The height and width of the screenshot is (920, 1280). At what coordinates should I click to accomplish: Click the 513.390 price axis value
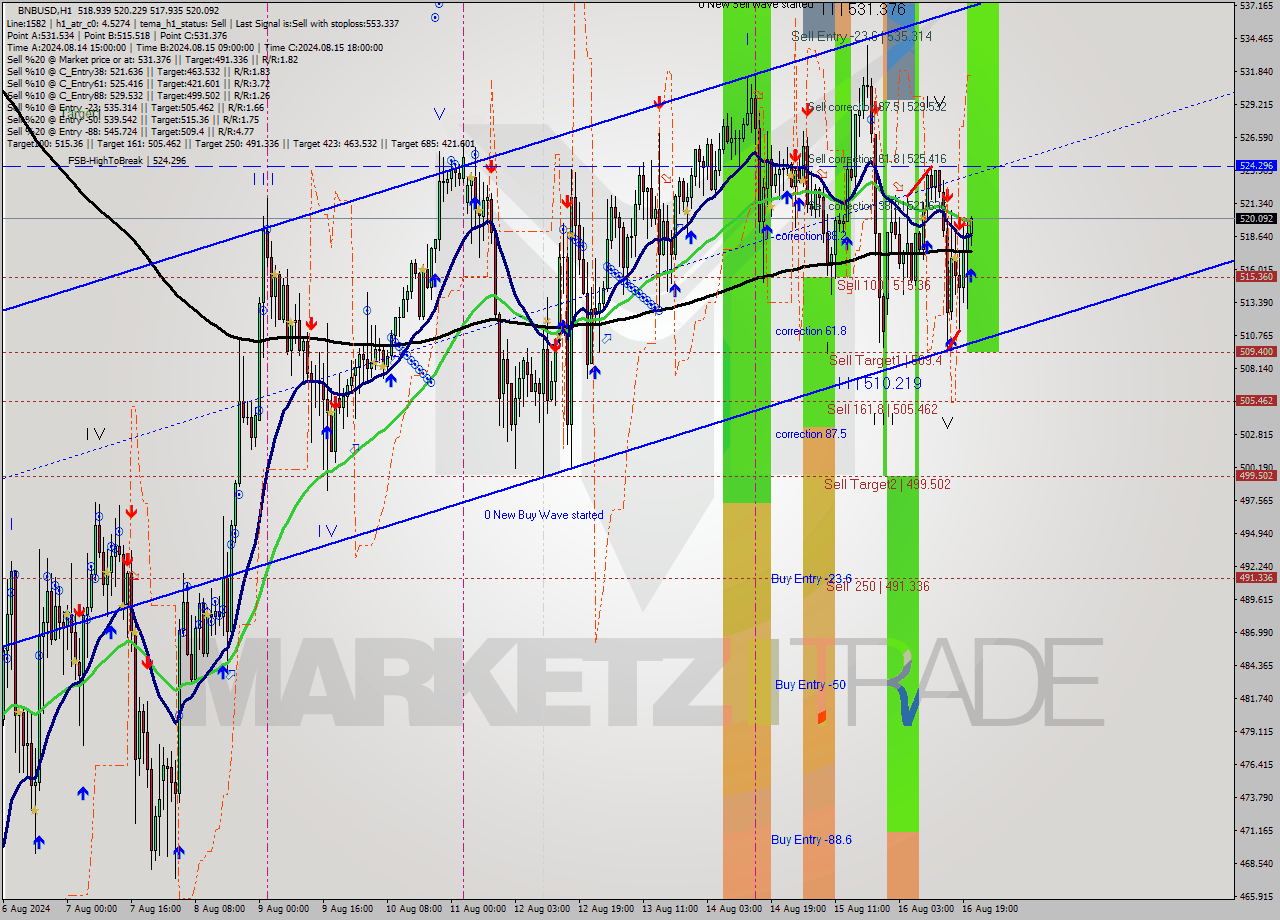click(x=1257, y=302)
